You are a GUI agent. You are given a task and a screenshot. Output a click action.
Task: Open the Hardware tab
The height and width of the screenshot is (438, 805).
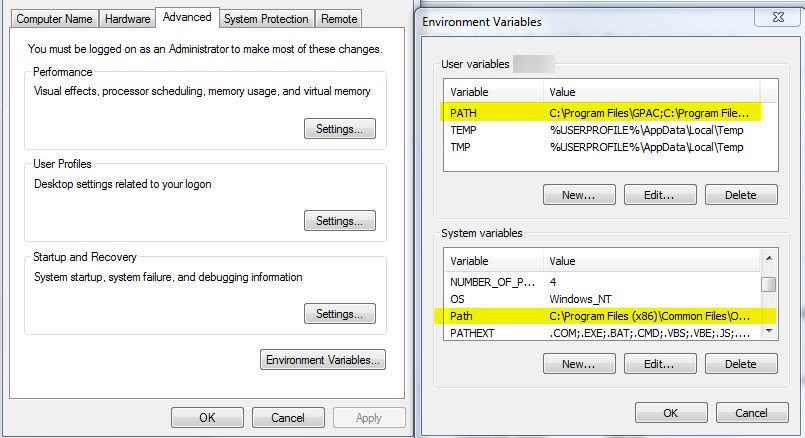128,18
